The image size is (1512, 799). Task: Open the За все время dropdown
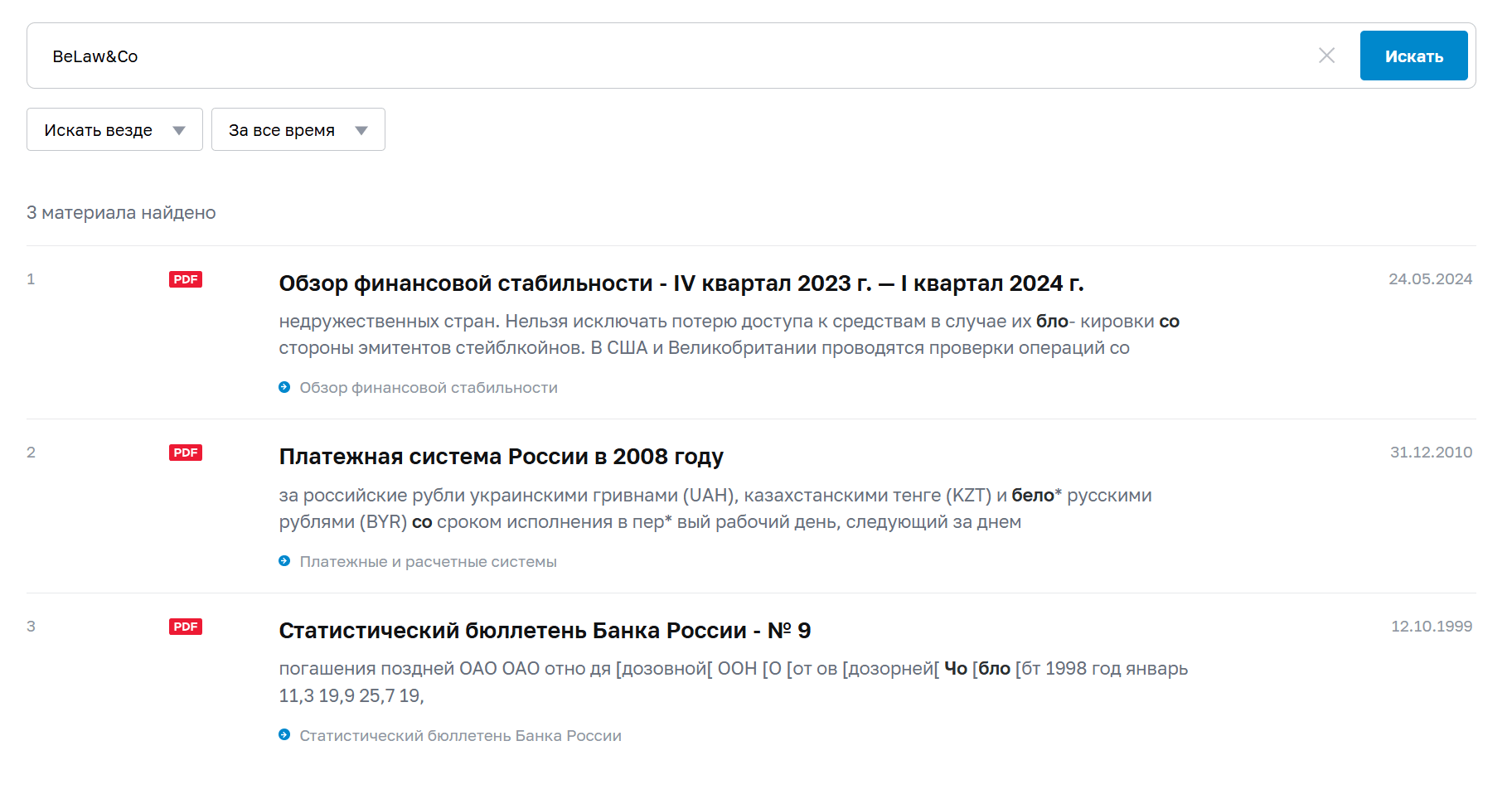pyautogui.click(x=298, y=129)
